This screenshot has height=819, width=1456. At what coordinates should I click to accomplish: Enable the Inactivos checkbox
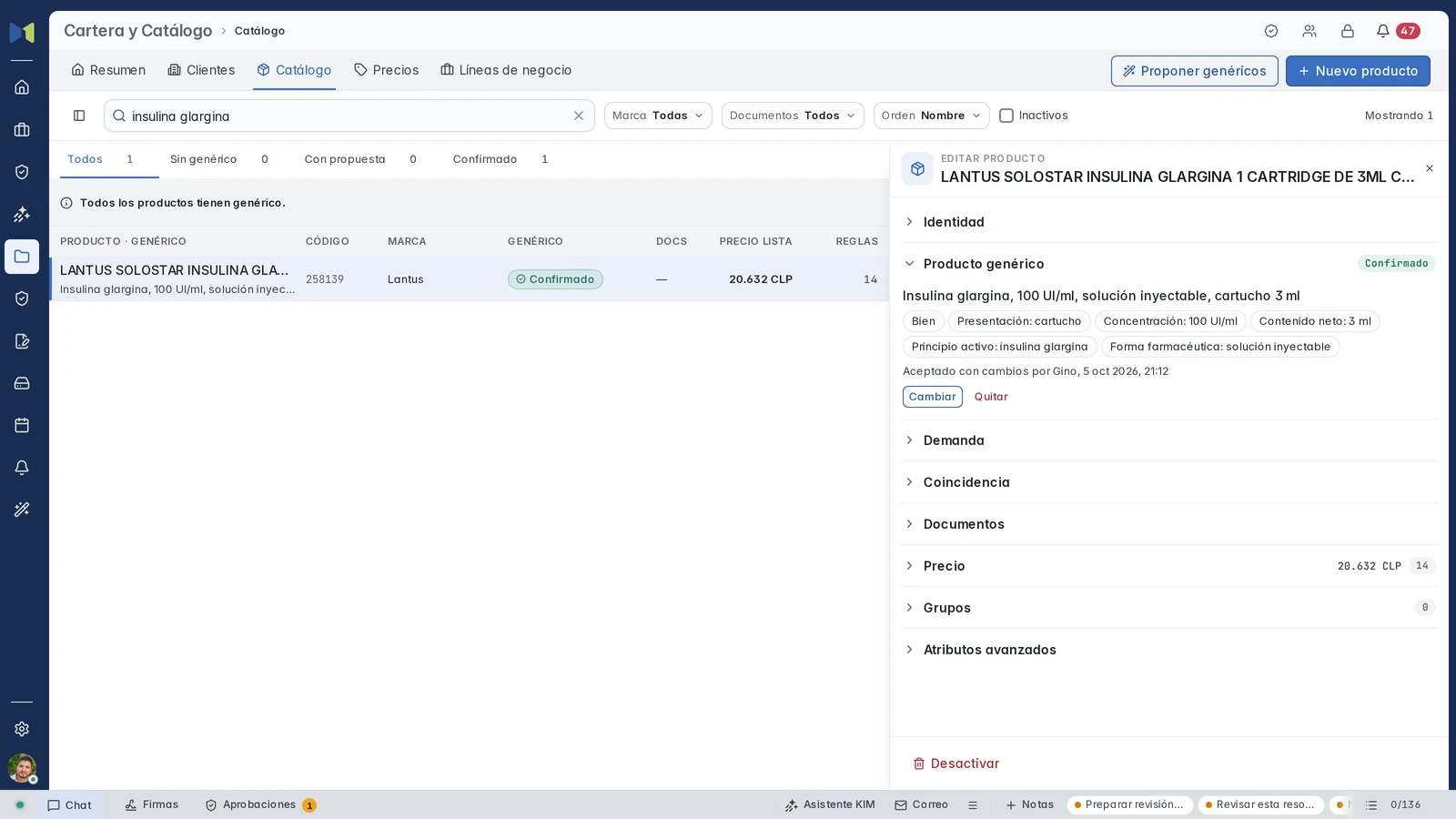click(x=1006, y=116)
